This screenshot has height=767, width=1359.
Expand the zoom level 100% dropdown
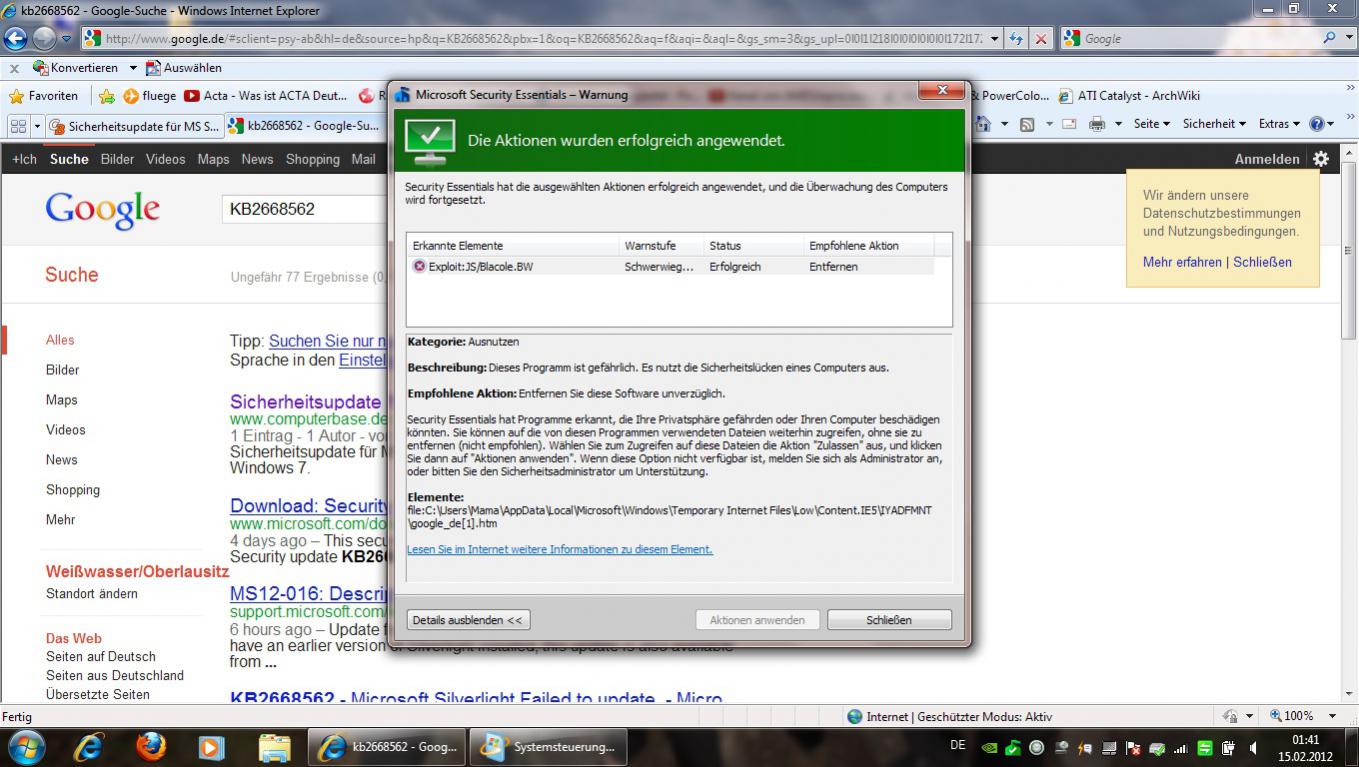pos(1332,716)
